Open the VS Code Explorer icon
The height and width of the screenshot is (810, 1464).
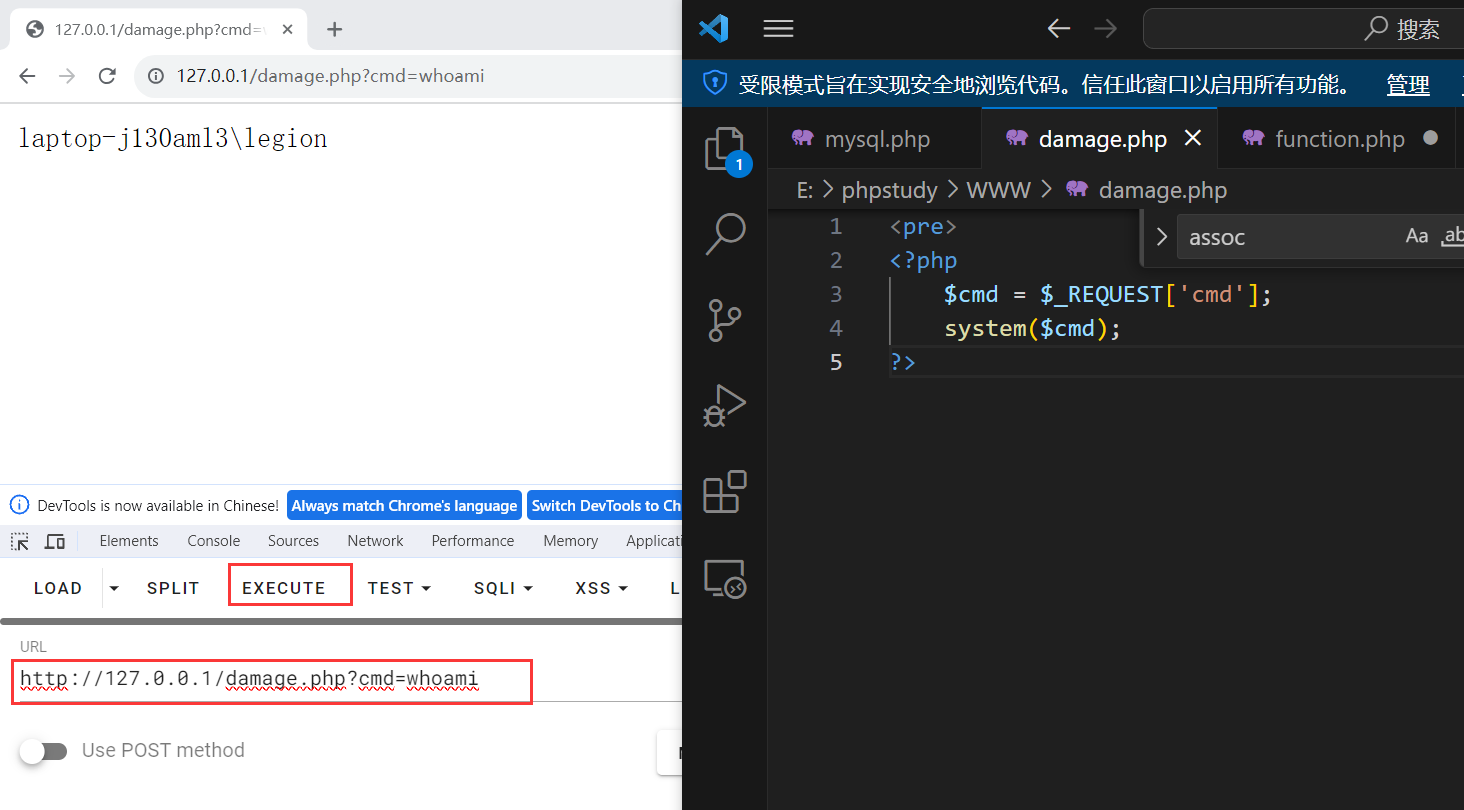pos(725,150)
